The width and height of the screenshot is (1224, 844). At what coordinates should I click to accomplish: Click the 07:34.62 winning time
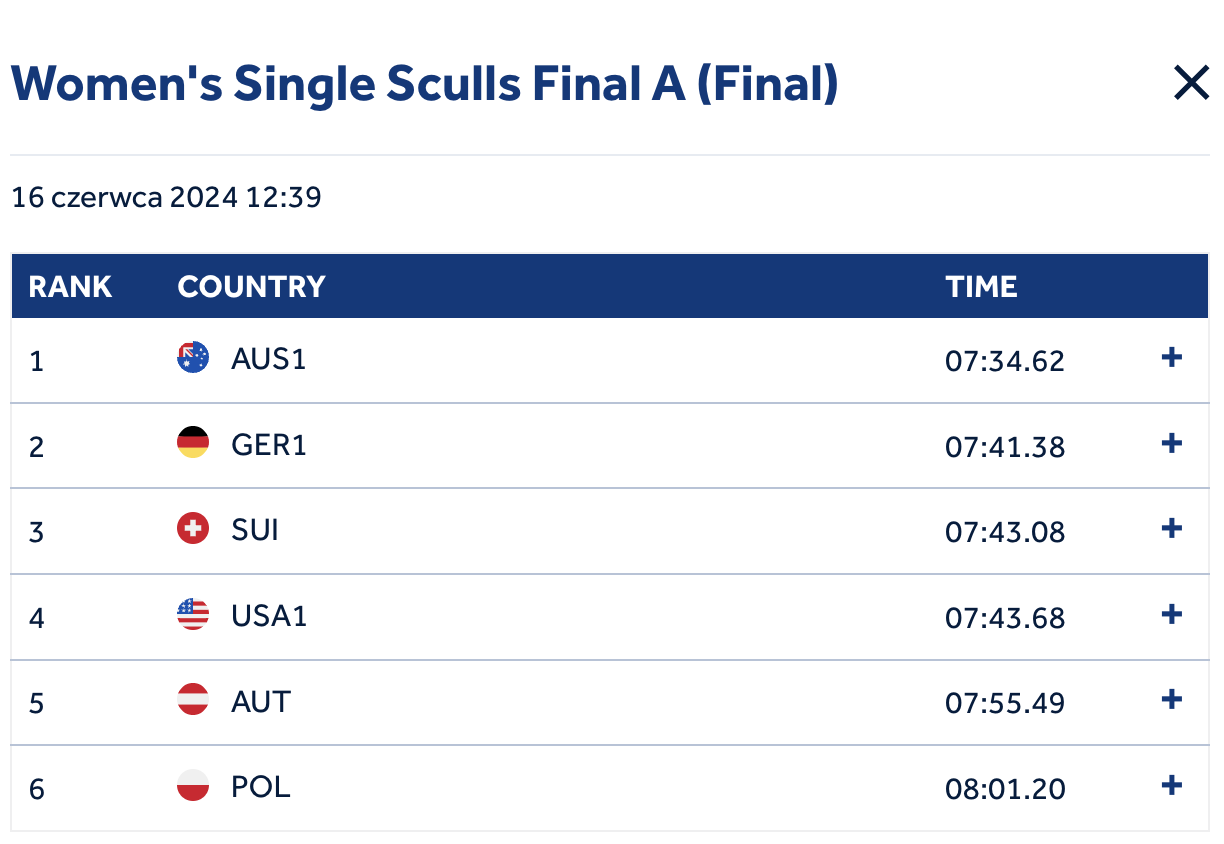[1005, 360]
